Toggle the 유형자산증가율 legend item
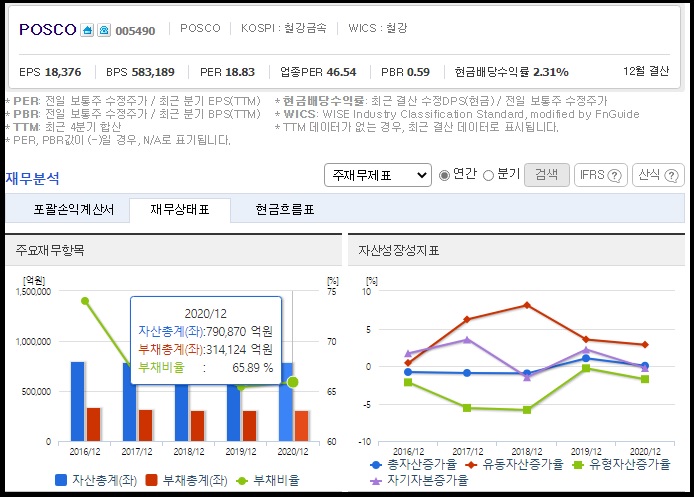 (x=621, y=464)
